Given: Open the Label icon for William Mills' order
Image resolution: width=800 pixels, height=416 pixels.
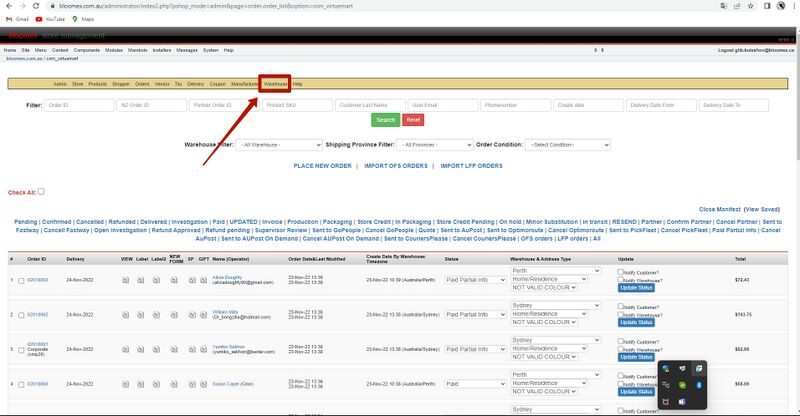Looking at the screenshot, I should tap(140, 314).
